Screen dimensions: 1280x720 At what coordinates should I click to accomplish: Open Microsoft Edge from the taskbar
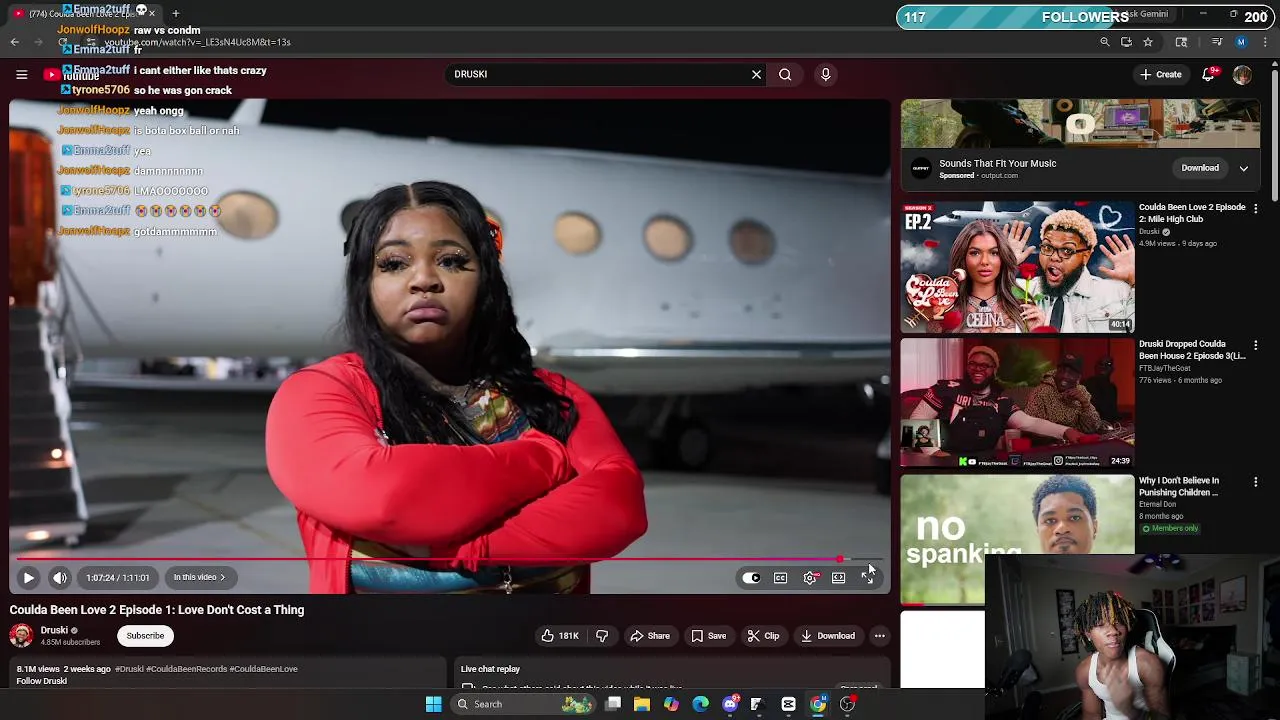point(700,704)
